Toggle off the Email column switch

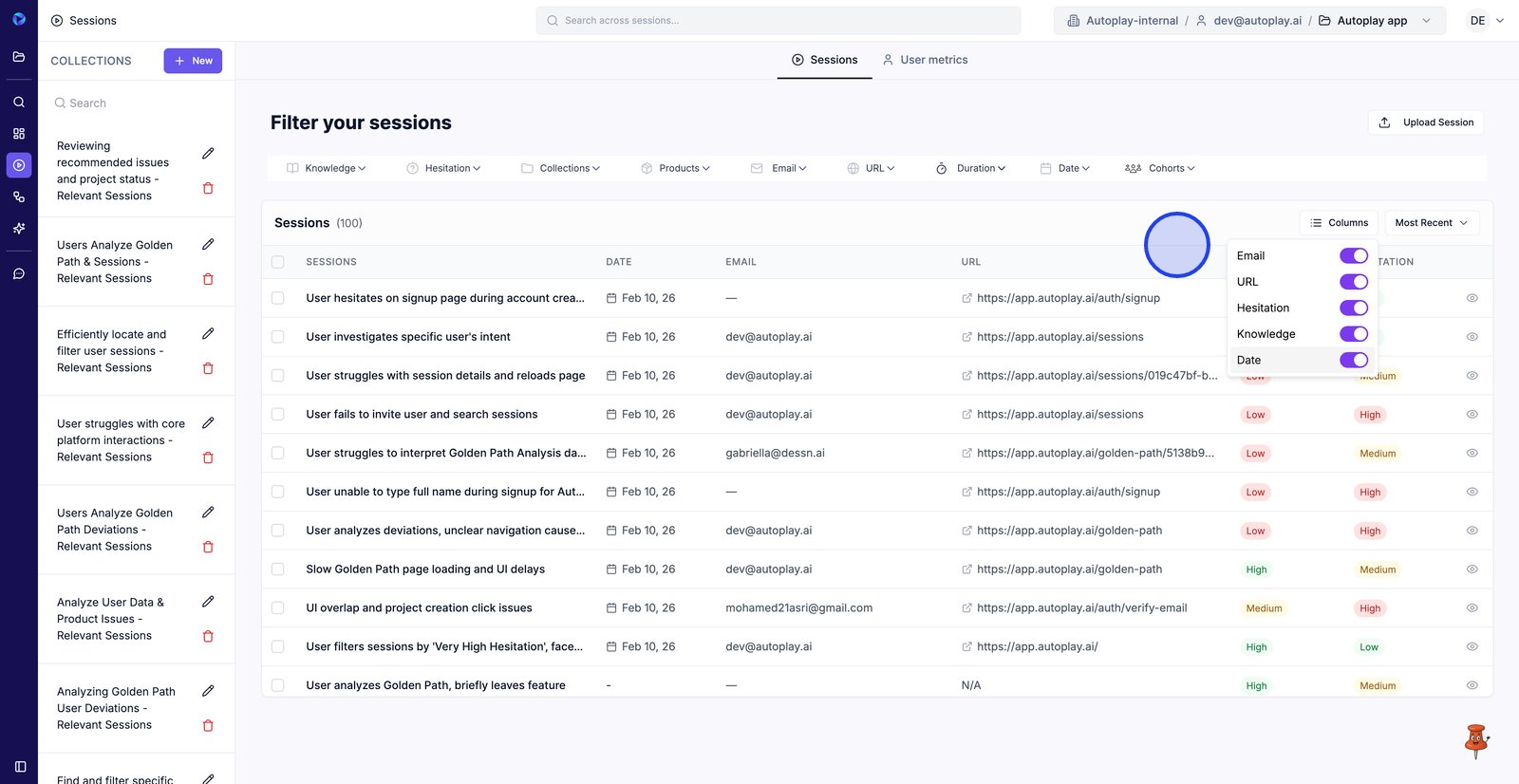1353,256
